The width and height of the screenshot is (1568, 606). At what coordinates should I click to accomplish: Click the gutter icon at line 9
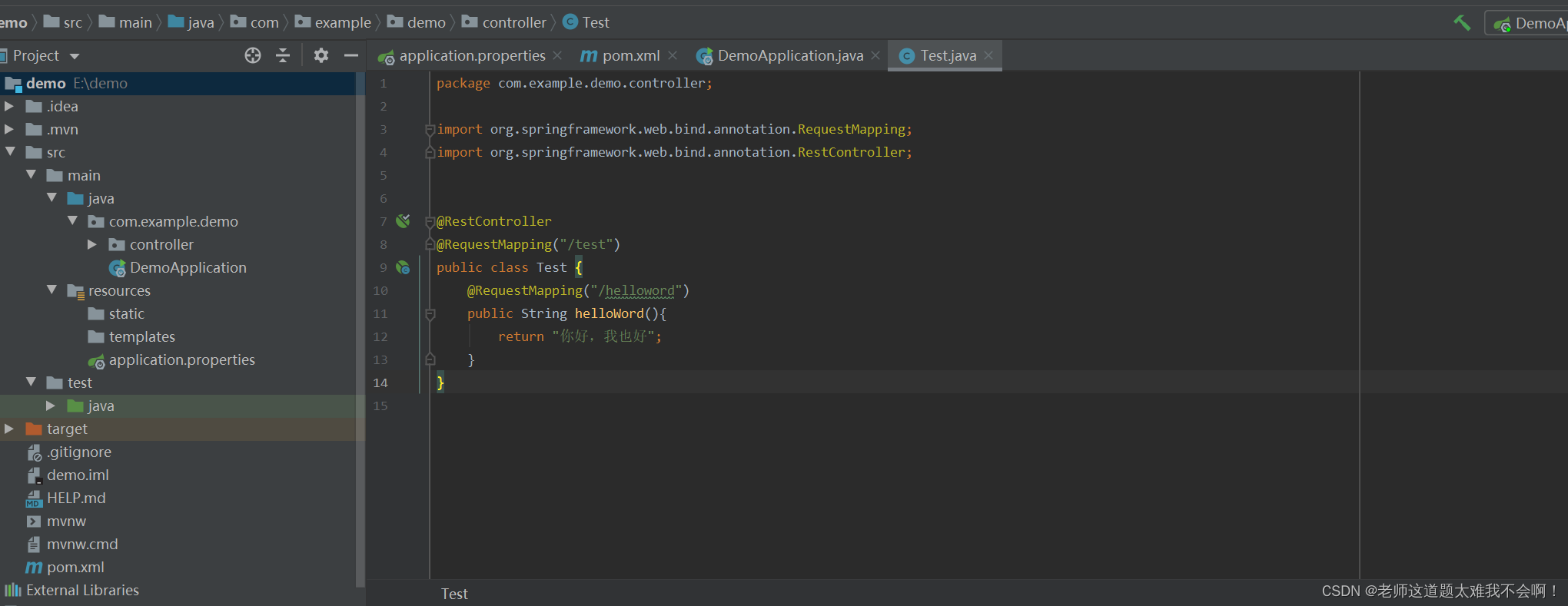403,267
